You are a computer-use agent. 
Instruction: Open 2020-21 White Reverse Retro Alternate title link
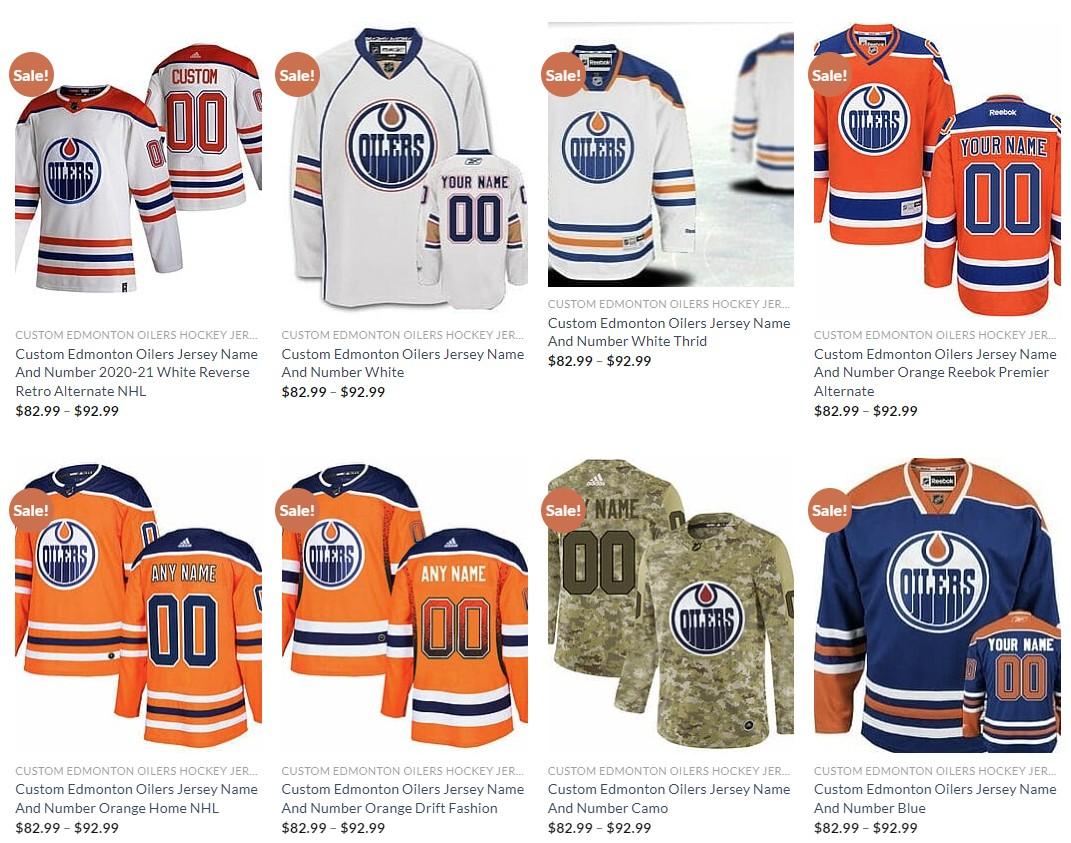pos(137,372)
